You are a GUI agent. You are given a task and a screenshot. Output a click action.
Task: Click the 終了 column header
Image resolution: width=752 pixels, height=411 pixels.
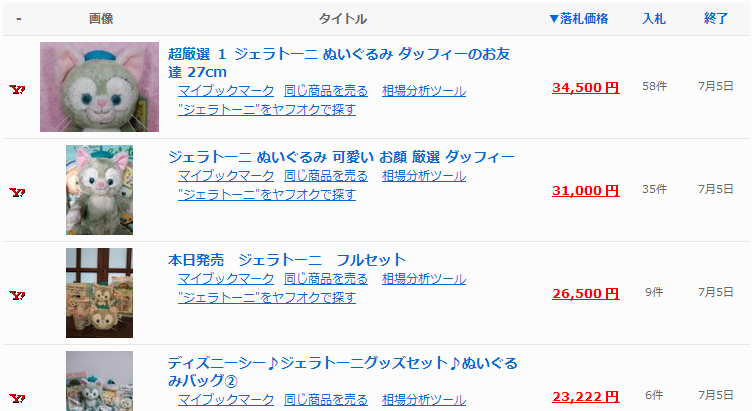click(x=716, y=19)
